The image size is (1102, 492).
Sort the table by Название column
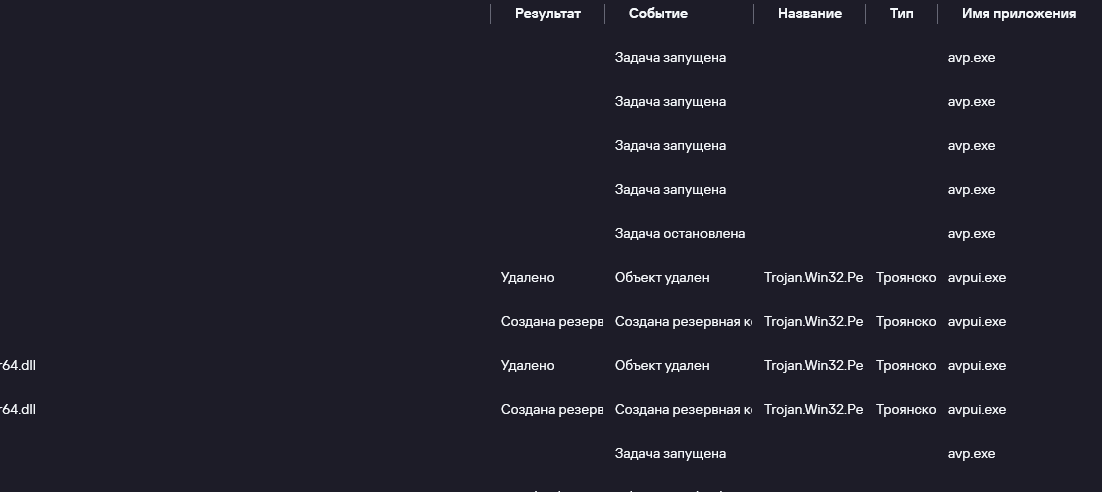(x=809, y=14)
